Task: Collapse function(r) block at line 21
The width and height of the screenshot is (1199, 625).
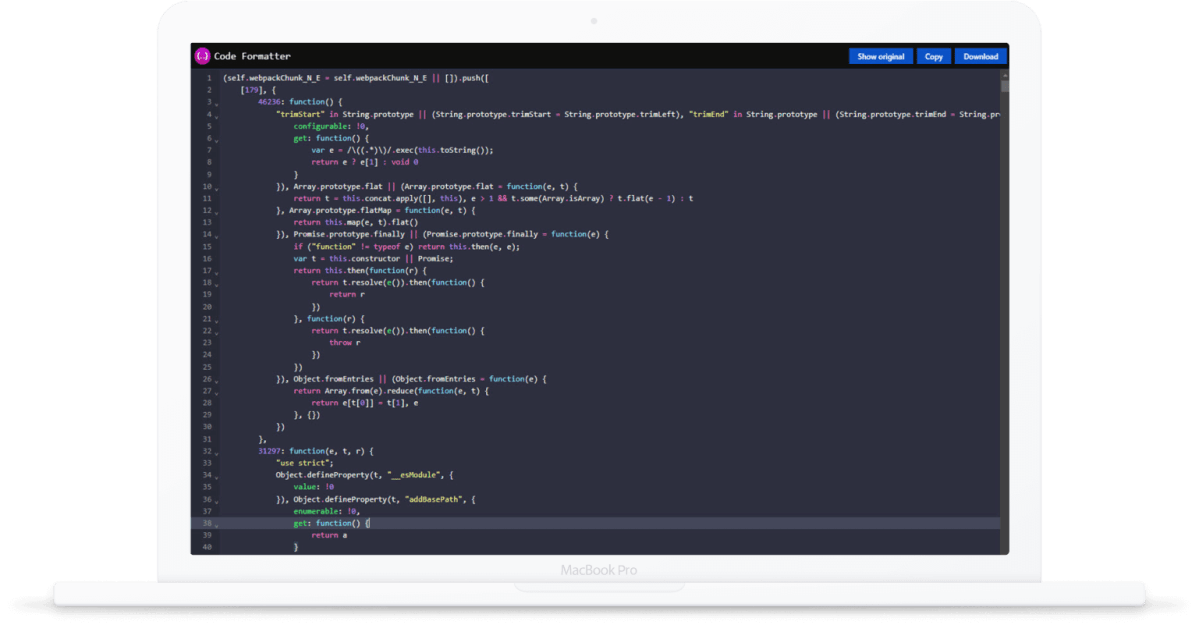Action: tap(216, 321)
